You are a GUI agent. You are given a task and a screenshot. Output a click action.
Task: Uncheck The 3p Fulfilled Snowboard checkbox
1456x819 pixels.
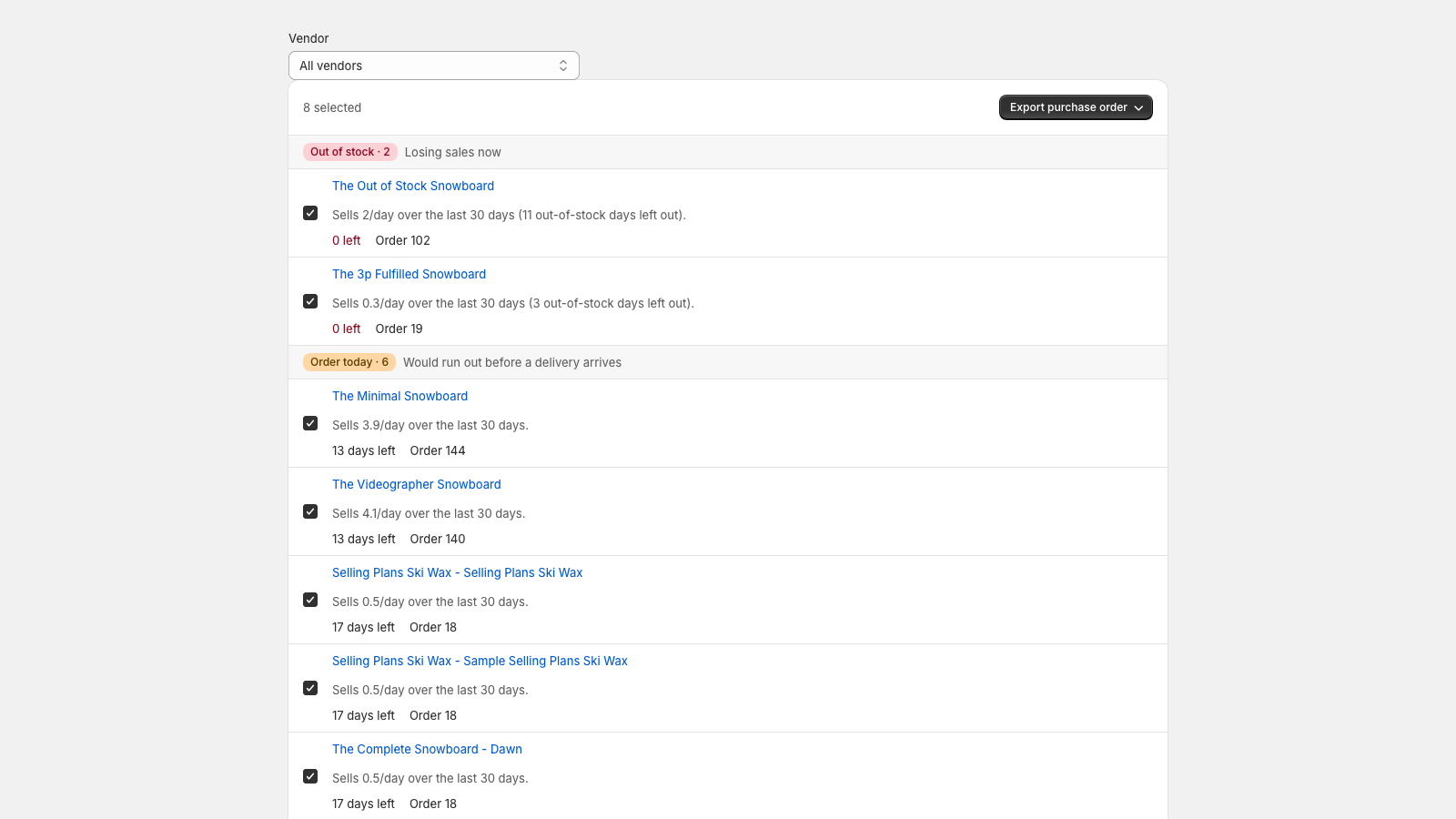coord(310,301)
